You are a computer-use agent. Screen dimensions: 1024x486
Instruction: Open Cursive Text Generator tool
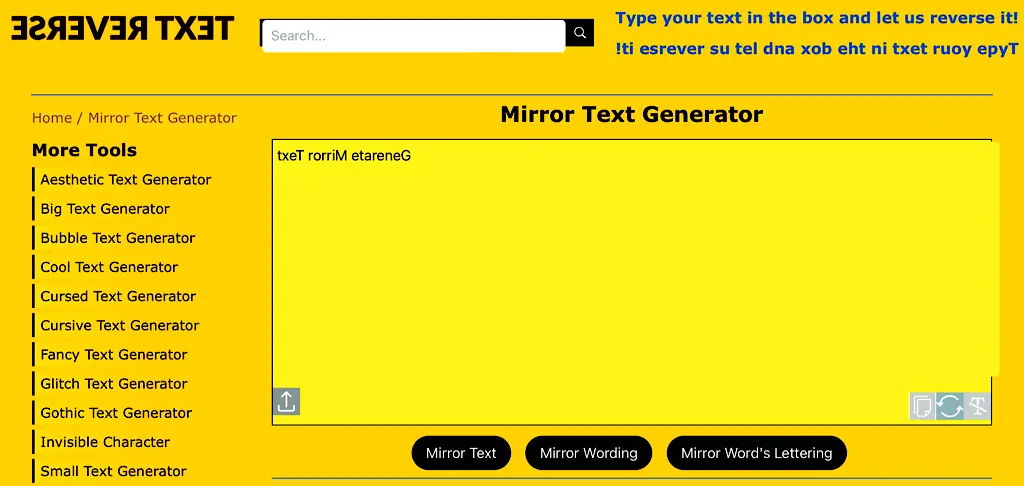tap(120, 325)
